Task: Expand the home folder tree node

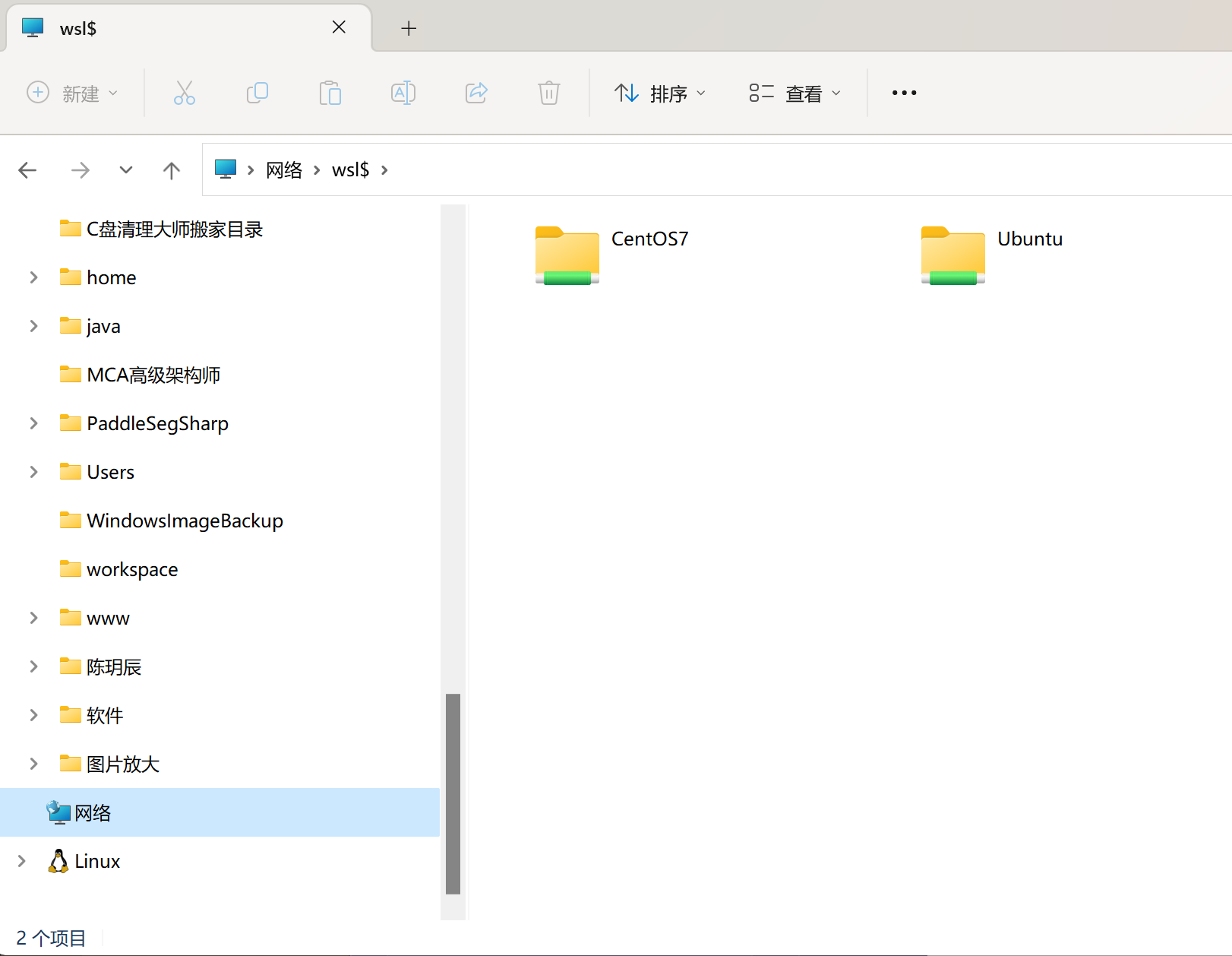Action: tap(33, 277)
